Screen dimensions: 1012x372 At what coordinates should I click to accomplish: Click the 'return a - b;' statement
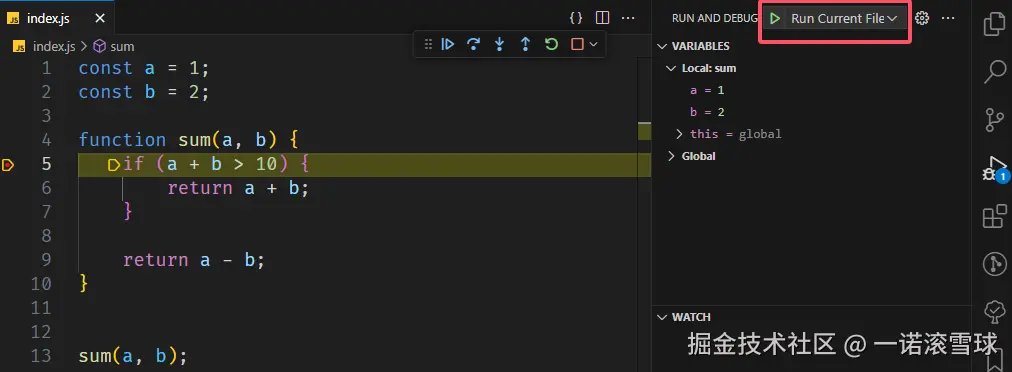[194, 260]
